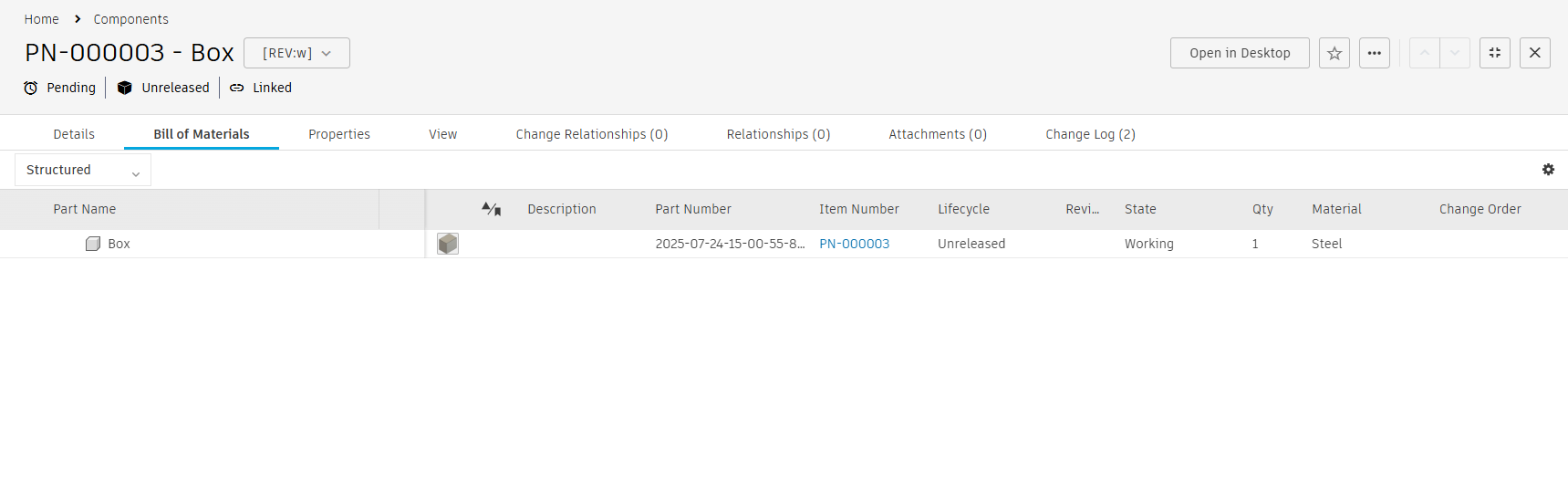
Task: Open the Change Log tab
Action: click(x=1090, y=134)
